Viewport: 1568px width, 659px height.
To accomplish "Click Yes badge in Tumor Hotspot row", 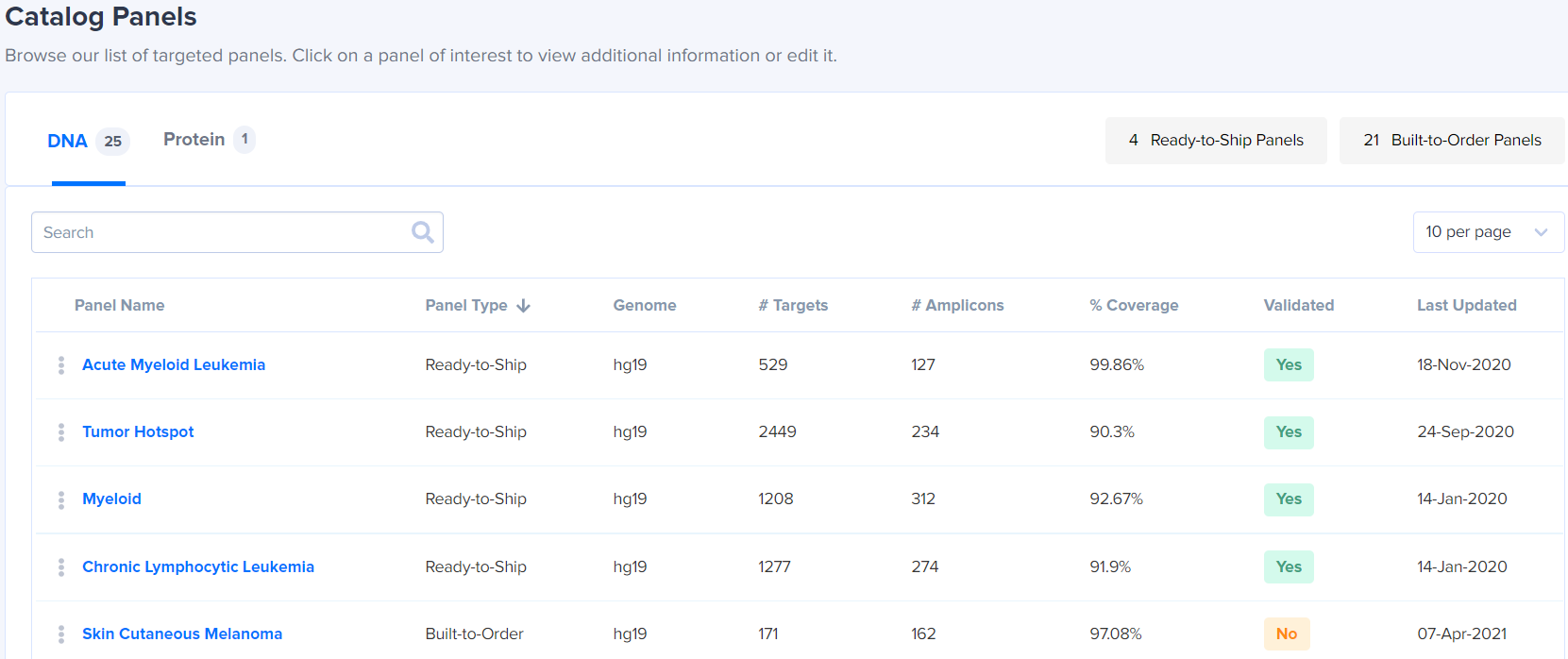I will pos(1289,432).
